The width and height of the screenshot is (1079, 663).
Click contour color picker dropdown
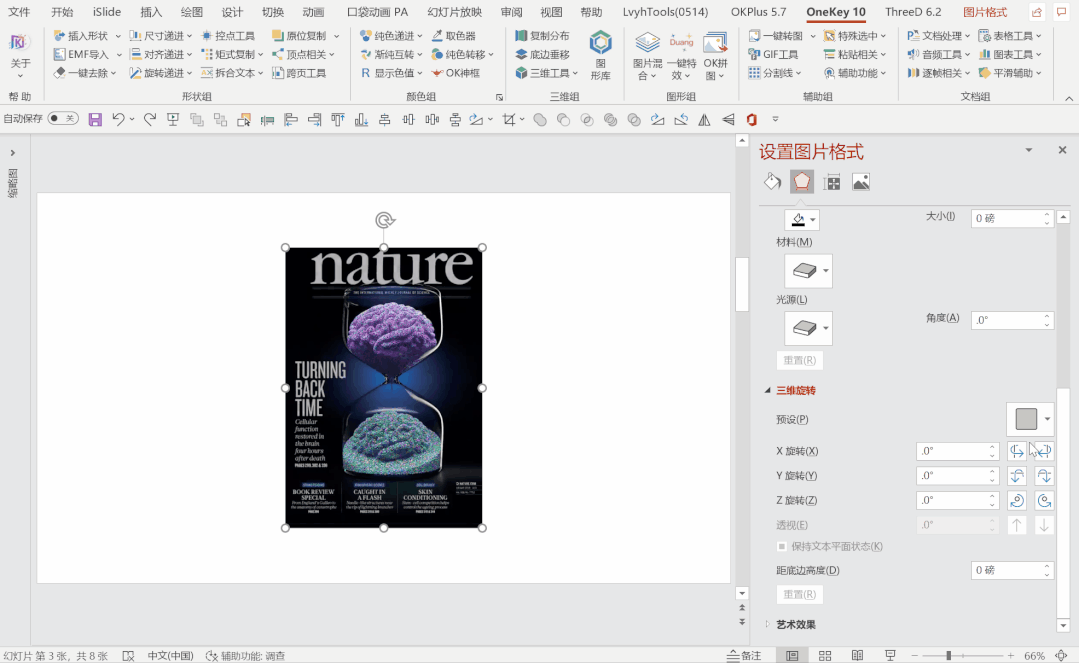click(x=802, y=220)
